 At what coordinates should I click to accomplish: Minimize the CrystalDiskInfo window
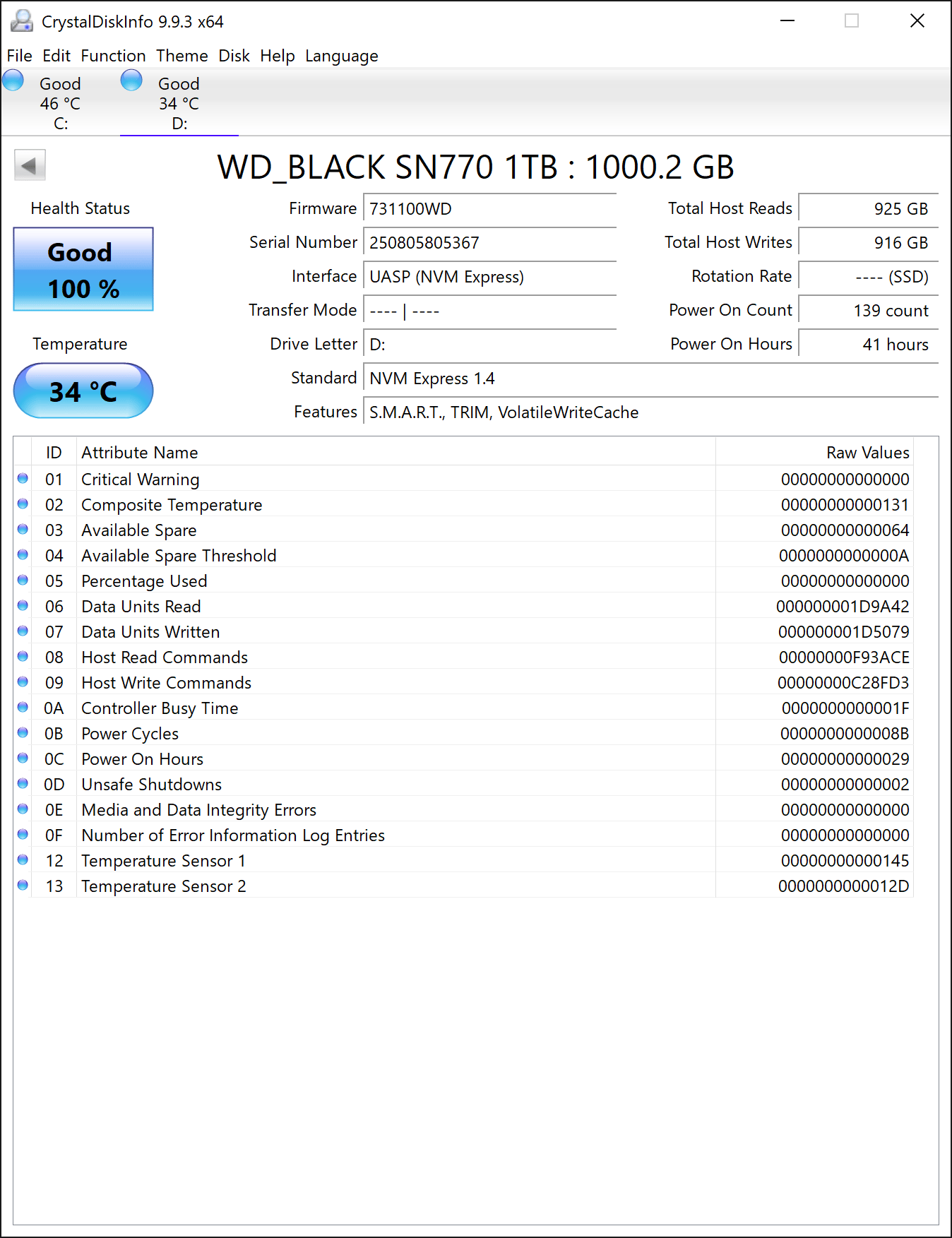point(787,21)
